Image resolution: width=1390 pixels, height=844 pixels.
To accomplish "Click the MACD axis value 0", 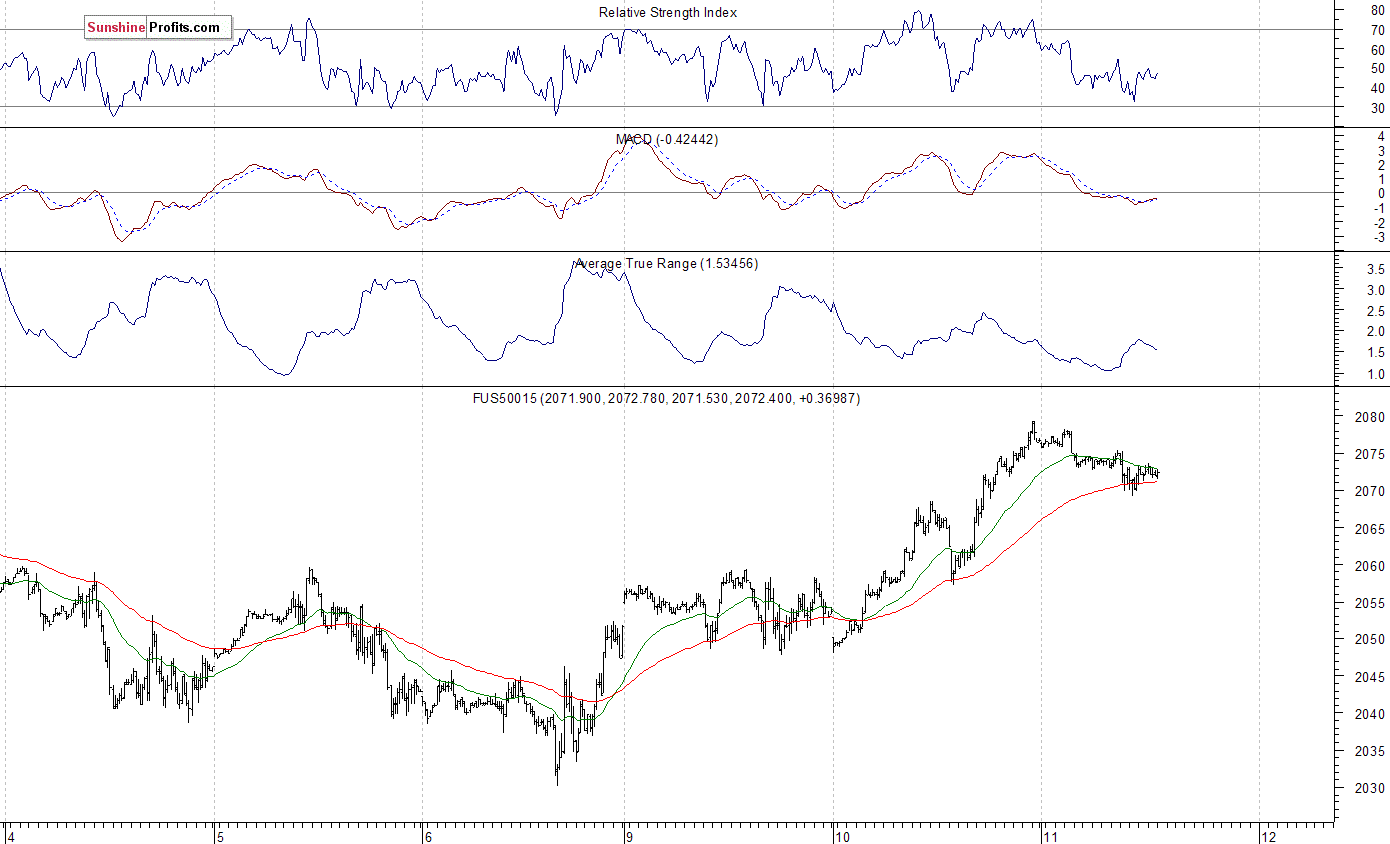I will point(1381,193).
